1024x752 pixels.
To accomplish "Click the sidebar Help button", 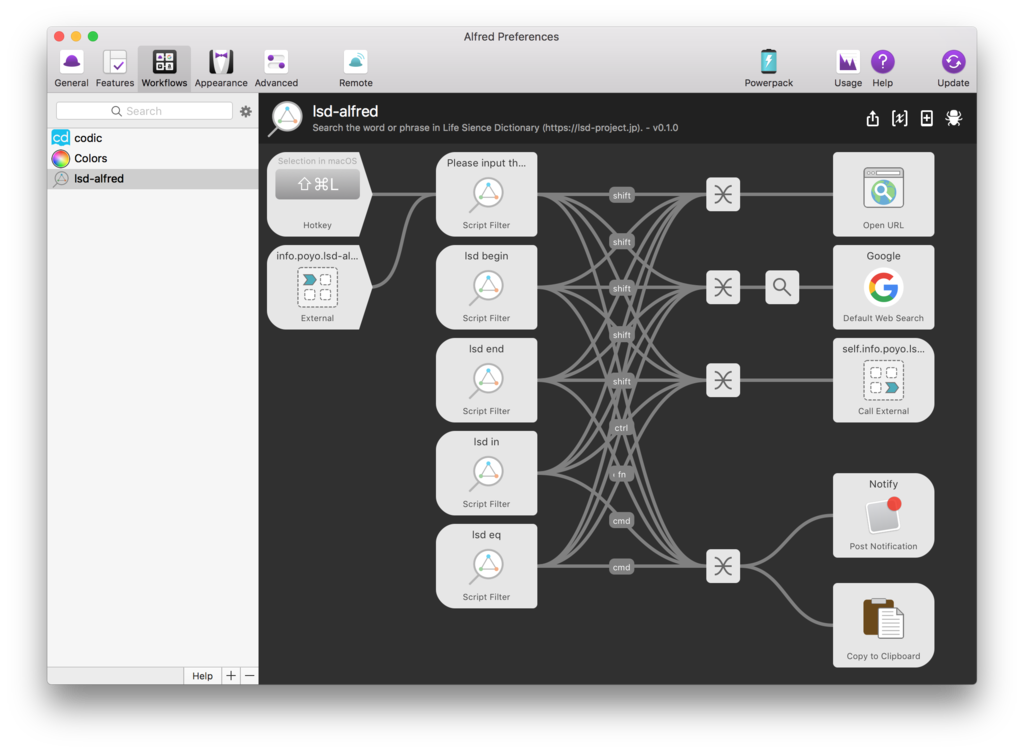I will coord(202,676).
